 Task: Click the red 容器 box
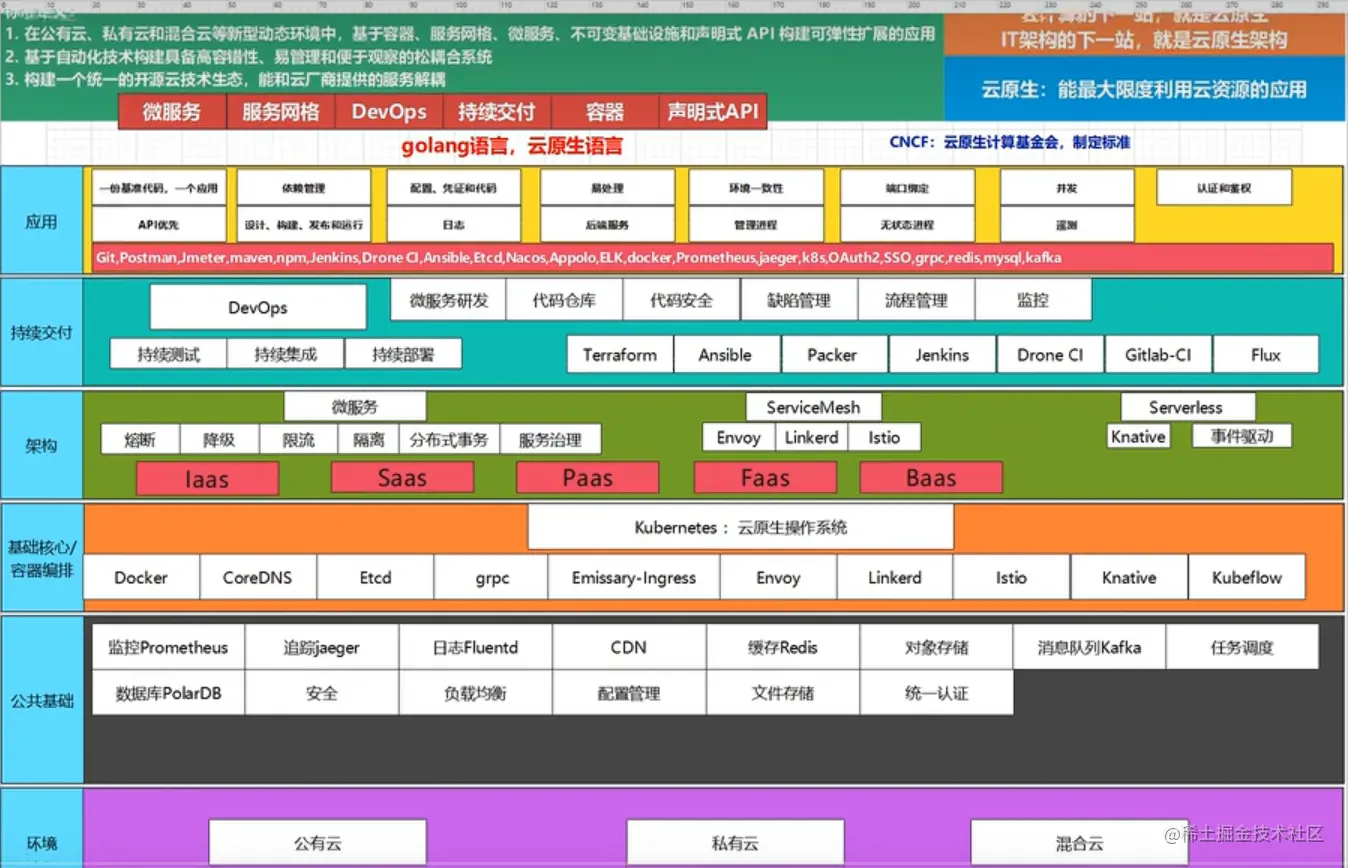605,112
